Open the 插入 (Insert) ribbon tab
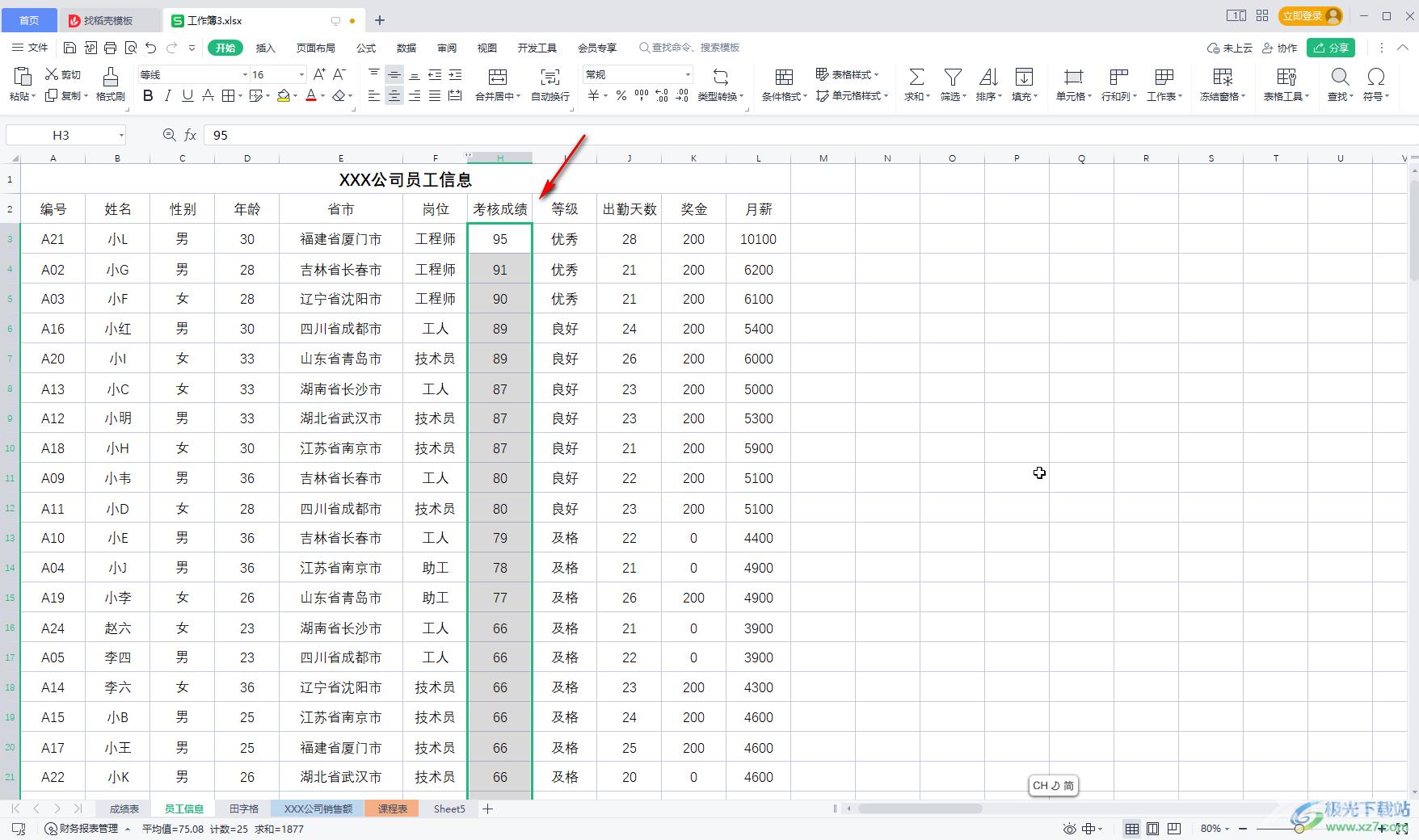Image resolution: width=1419 pixels, height=840 pixels. (266, 48)
